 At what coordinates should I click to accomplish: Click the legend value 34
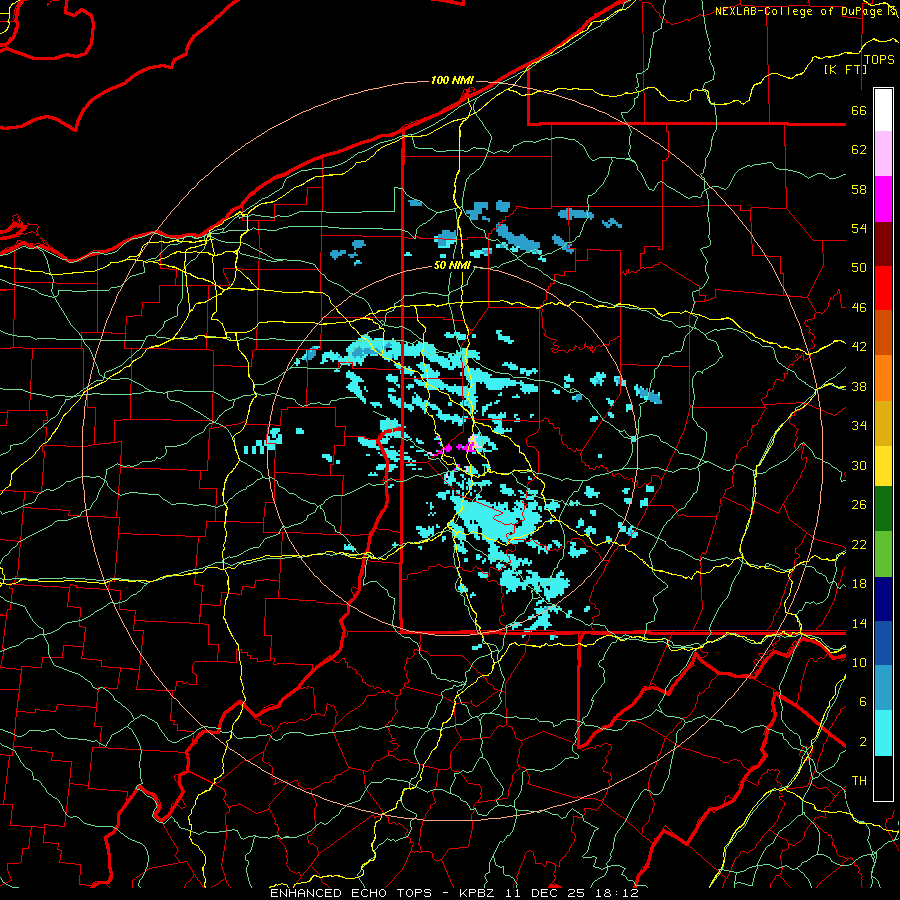[859, 426]
